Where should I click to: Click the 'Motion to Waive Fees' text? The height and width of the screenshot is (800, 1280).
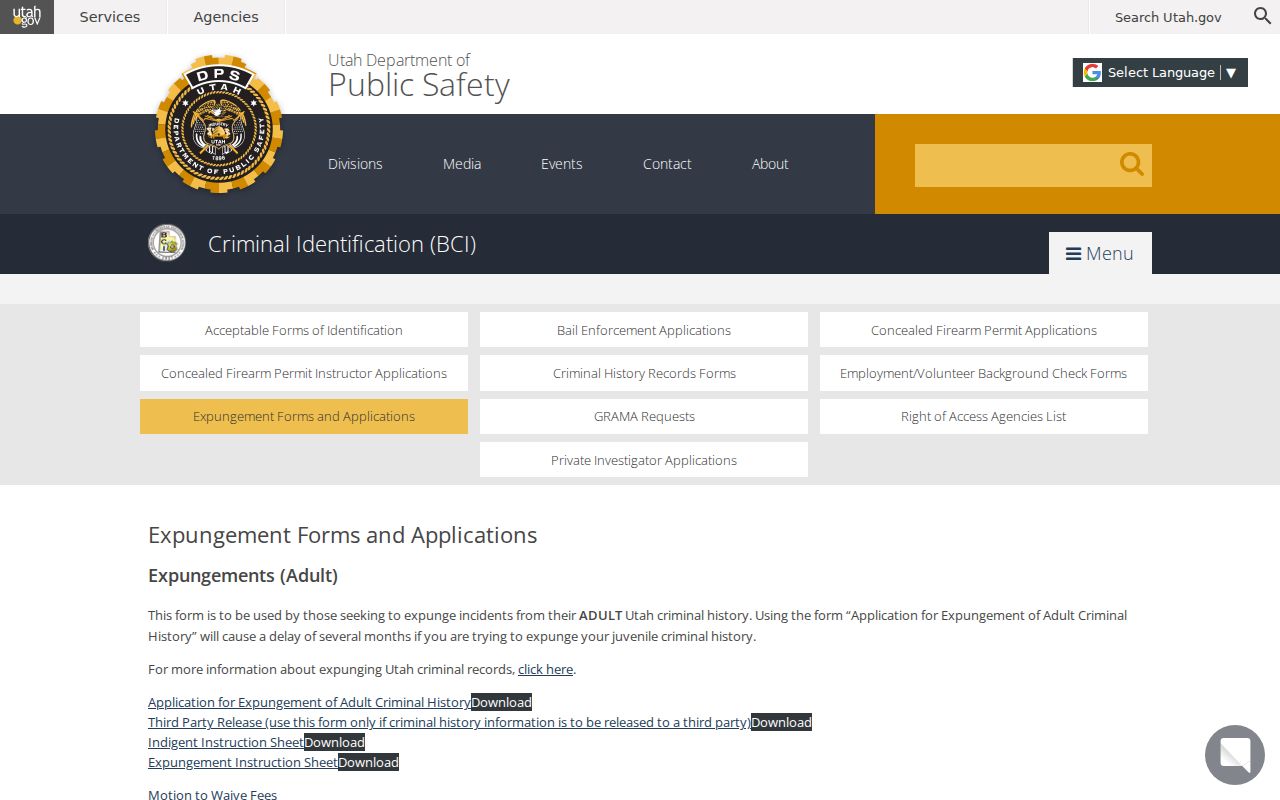click(213, 795)
